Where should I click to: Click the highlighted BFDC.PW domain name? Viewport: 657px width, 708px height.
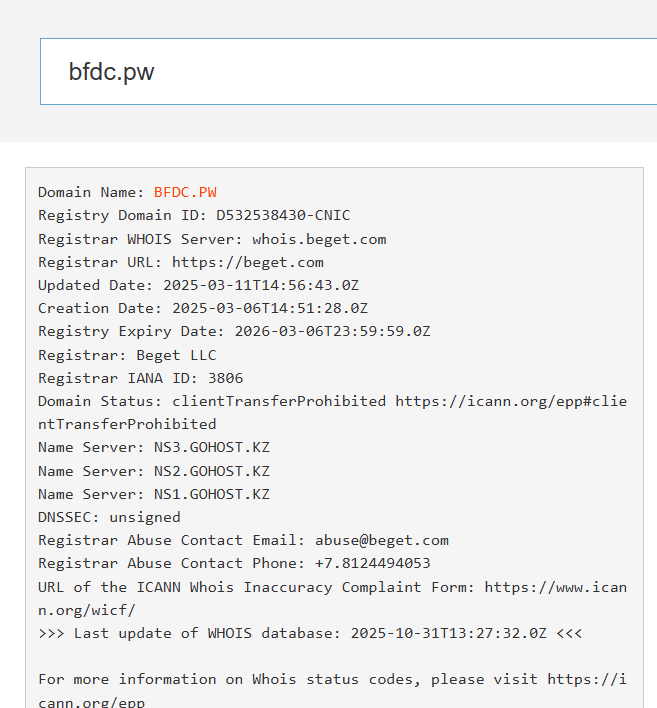(x=185, y=192)
